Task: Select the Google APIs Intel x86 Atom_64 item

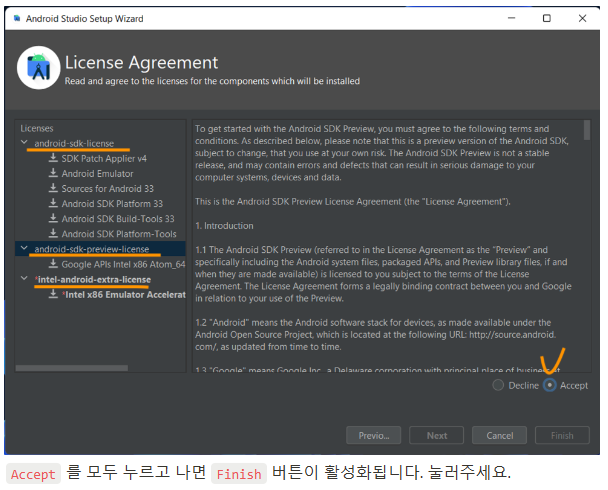Action: point(123,264)
